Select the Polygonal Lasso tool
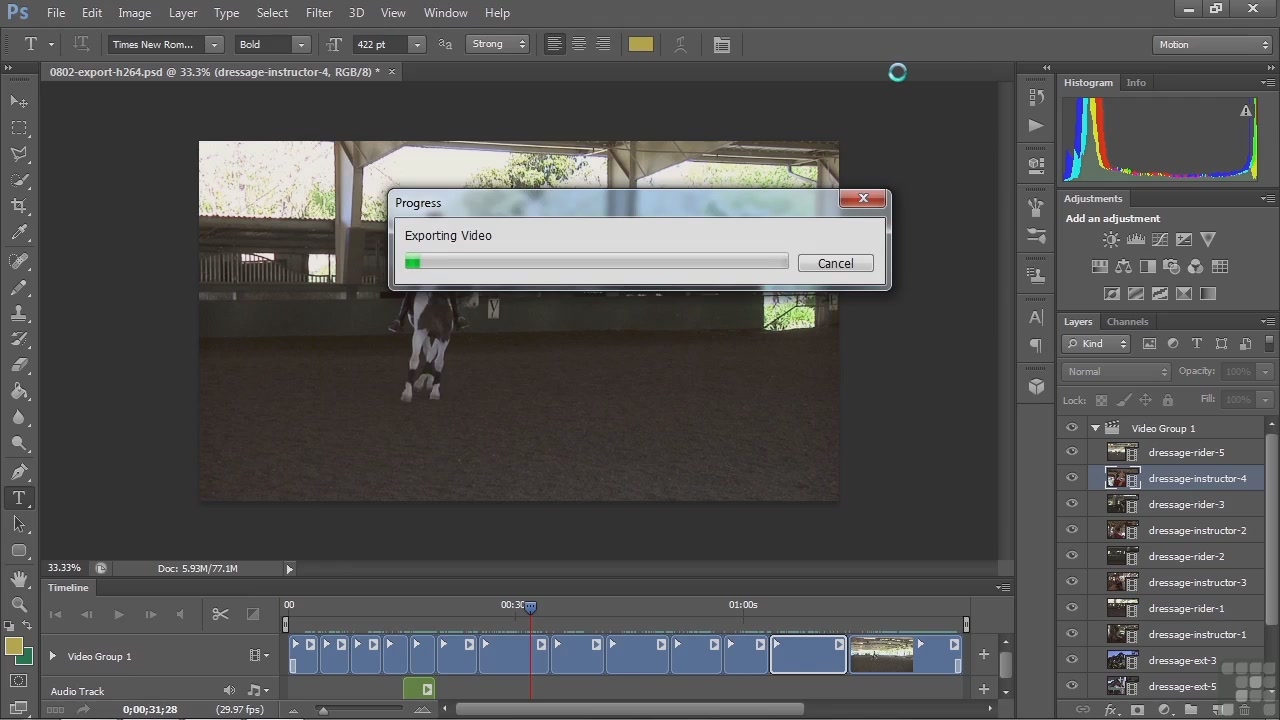This screenshot has height=720, width=1280. pyautogui.click(x=19, y=154)
